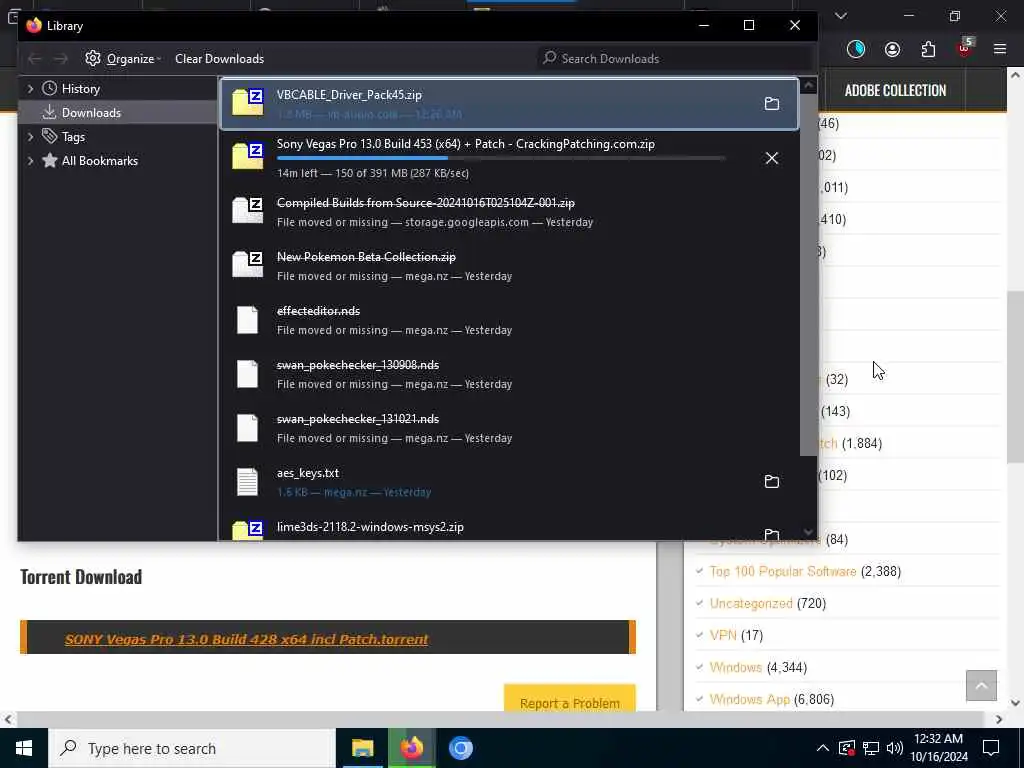Focus the Search Downloads field
This screenshot has height=768, width=1024.
676,58
